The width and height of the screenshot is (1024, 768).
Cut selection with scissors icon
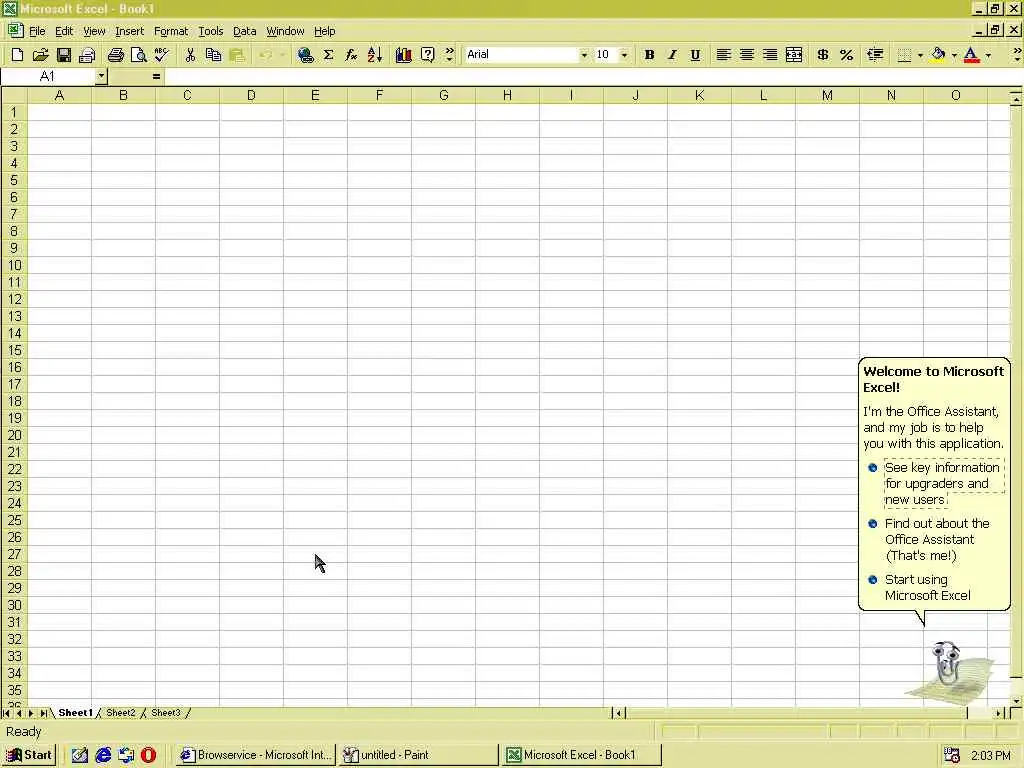190,55
